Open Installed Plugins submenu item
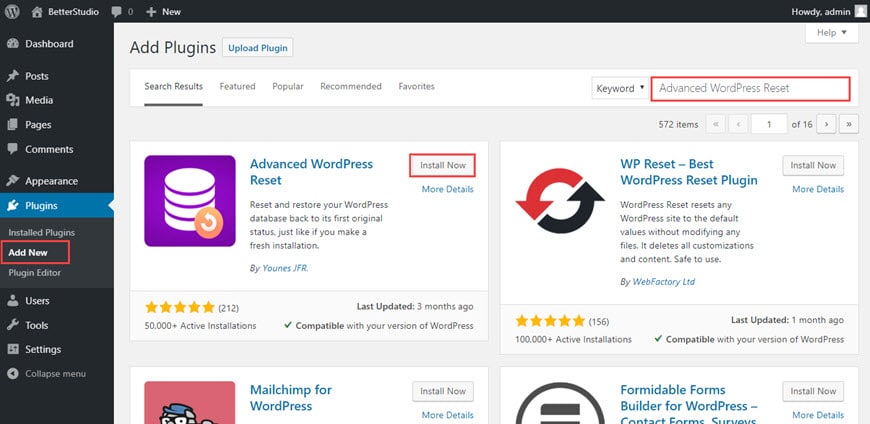 click(42, 233)
